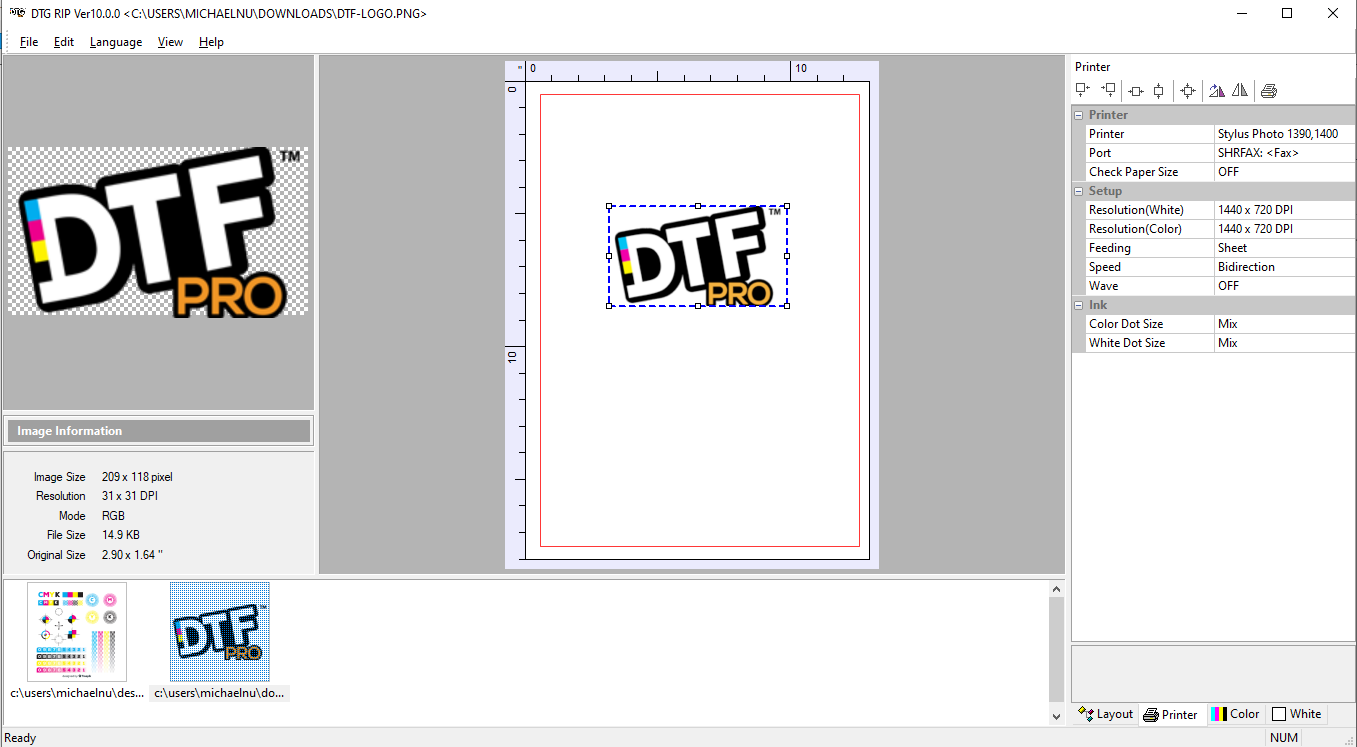The height and width of the screenshot is (747, 1357).
Task: Change the Speed Bidirection value
Action: point(1284,267)
